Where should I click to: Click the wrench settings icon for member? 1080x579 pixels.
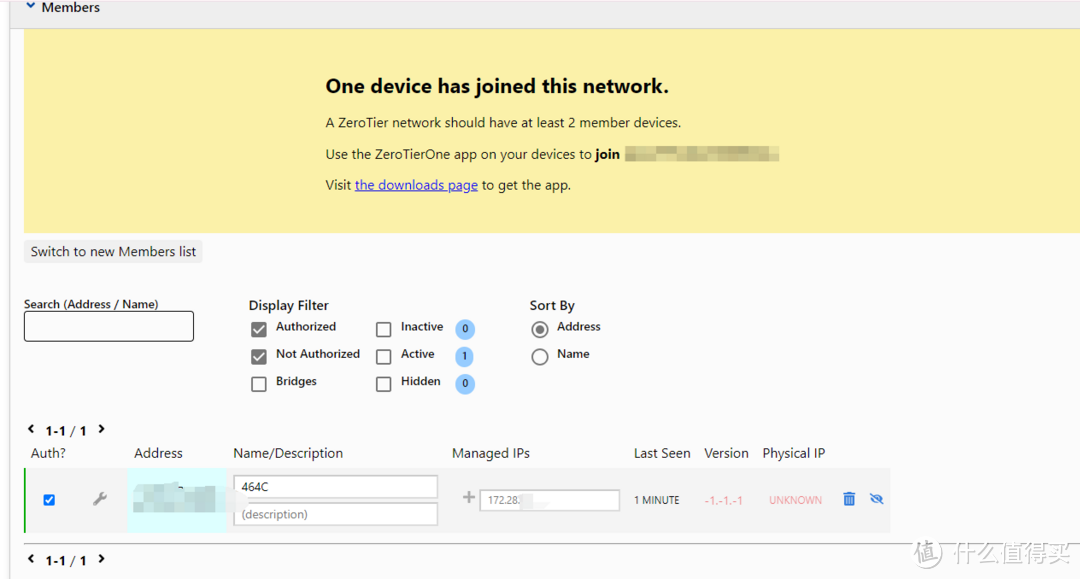point(100,499)
